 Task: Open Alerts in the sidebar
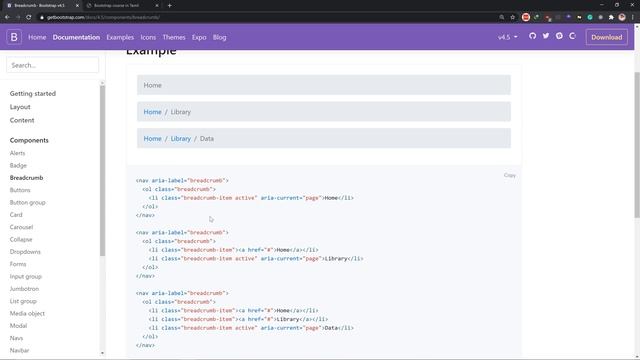(17, 153)
